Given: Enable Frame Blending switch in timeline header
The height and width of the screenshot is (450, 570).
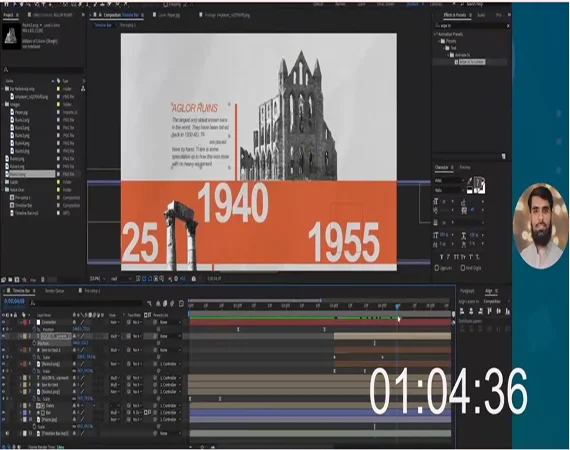Looking at the screenshot, I should pos(165,303).
